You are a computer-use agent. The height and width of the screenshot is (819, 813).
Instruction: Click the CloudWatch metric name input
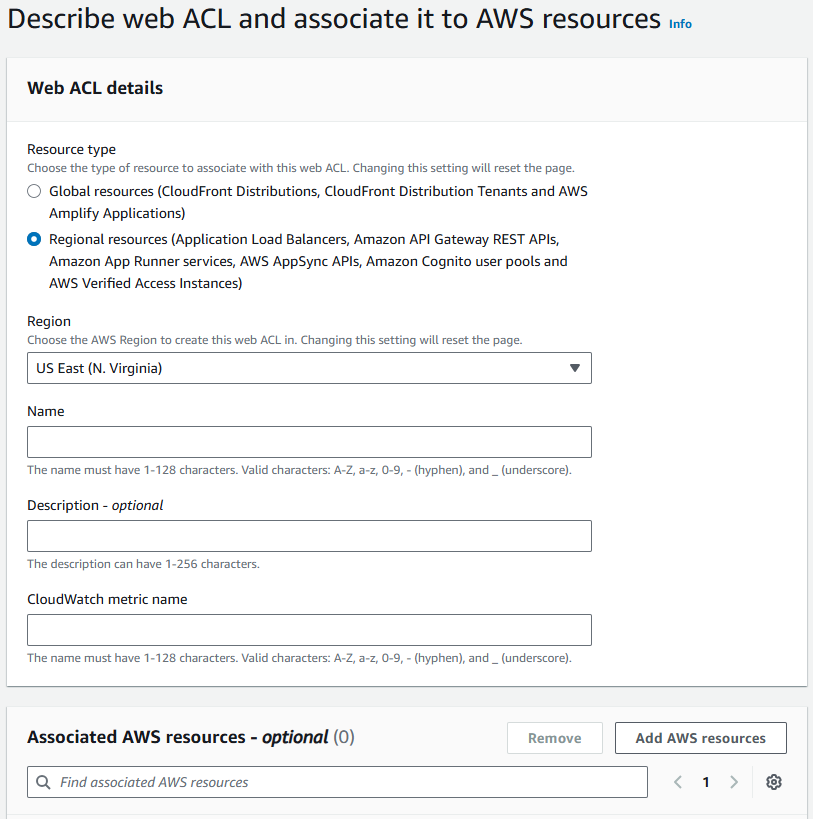point(309,630)
